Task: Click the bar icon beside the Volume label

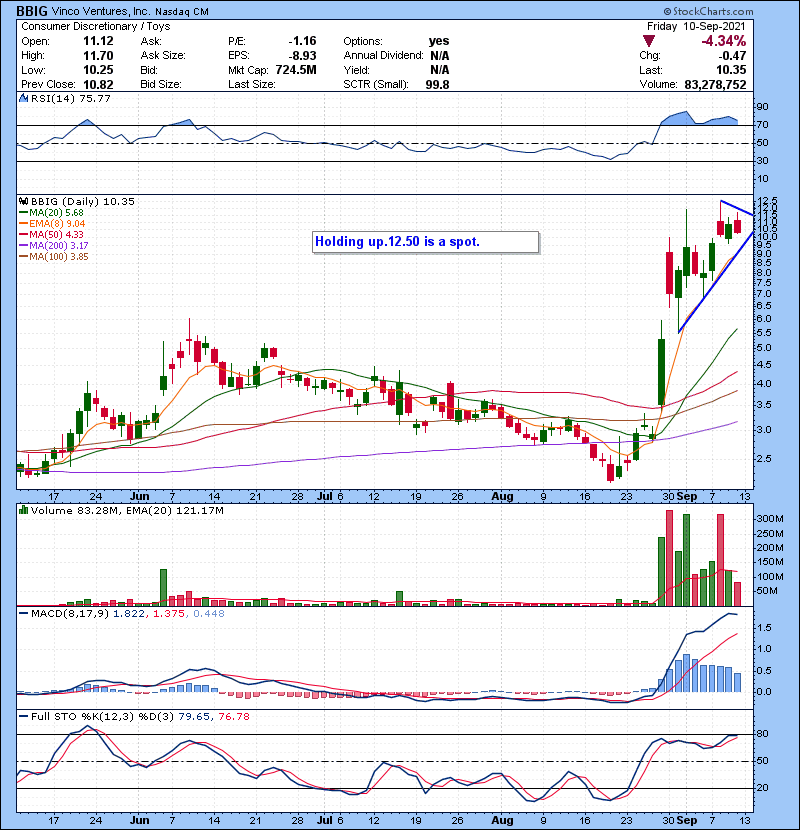Action: (x=23, y=511)
